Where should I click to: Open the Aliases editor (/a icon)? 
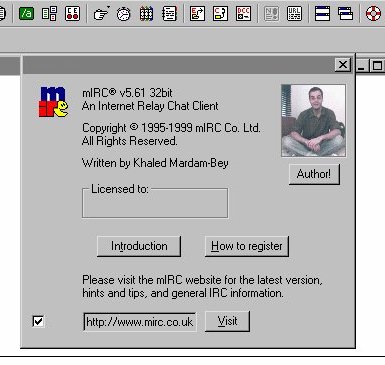(x=26, y=13)
